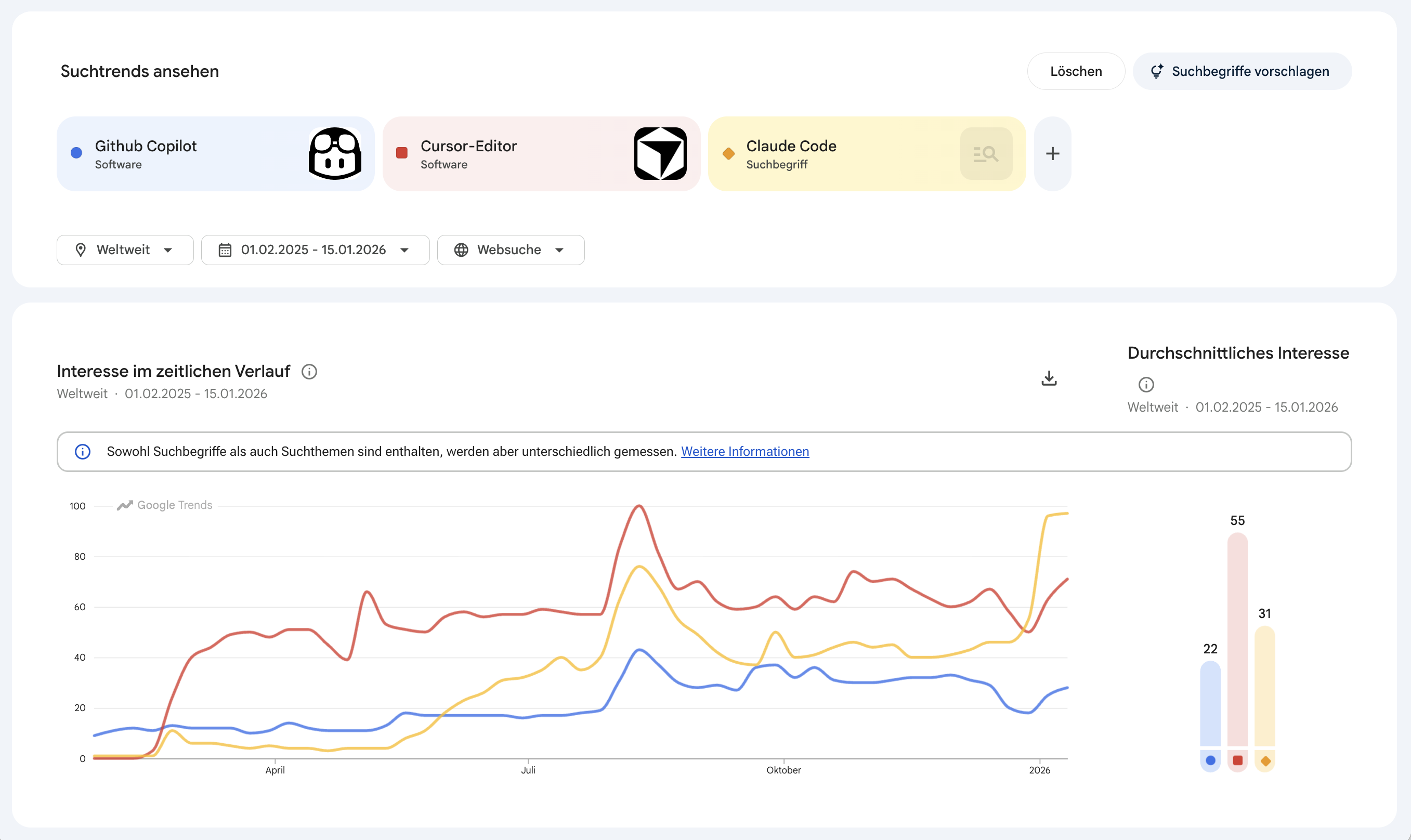Image resolution: width=1411 pixels, height=840 pixels.
Task: Click the red Cursor average bar
Action: click(1237, 640)
